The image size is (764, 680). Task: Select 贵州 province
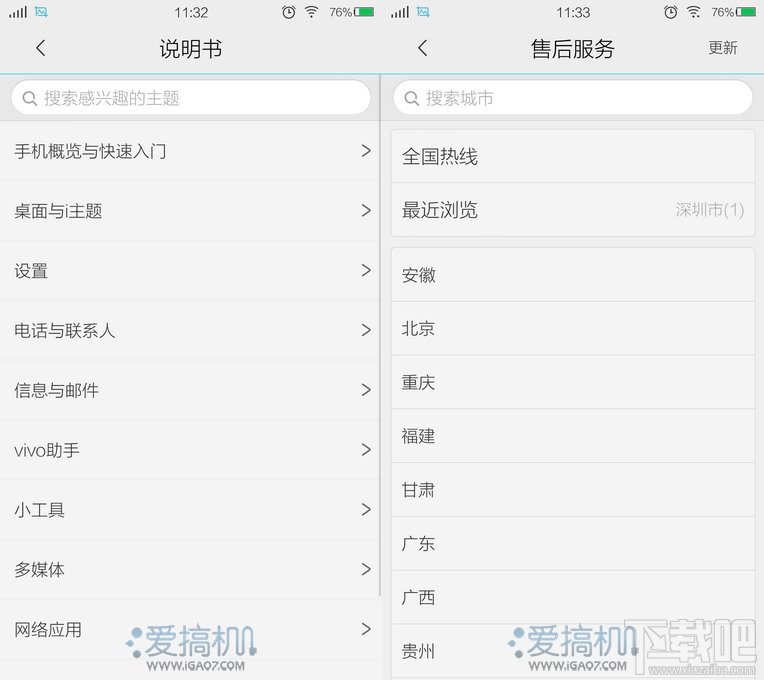coord(573,651)
